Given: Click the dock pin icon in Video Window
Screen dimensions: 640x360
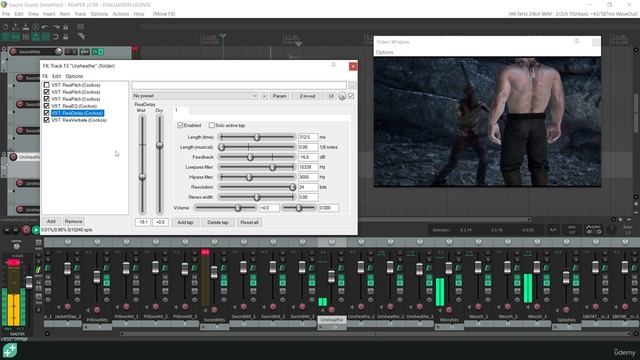Looking at the screenshot, I should pyautogui.click(x=577, y=41).
